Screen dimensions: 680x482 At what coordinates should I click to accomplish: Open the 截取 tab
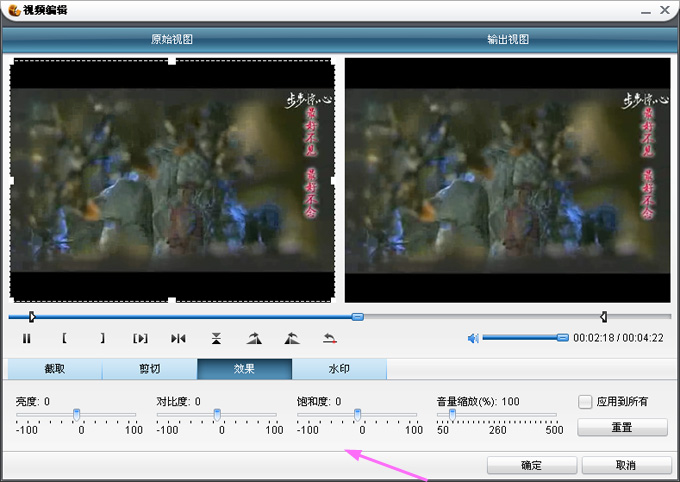(55, 369)
